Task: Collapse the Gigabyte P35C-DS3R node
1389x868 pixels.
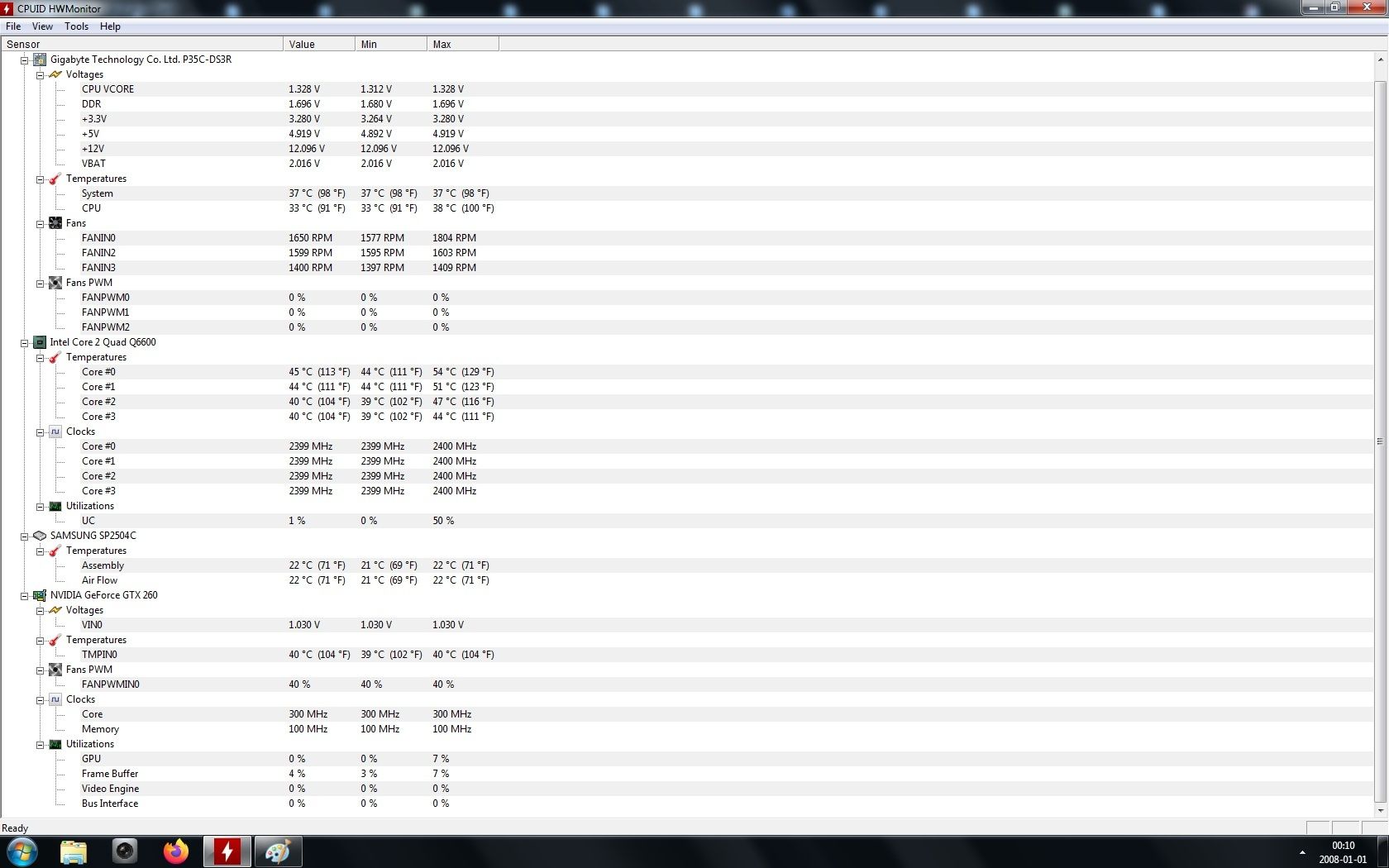Action: (25, 60)
